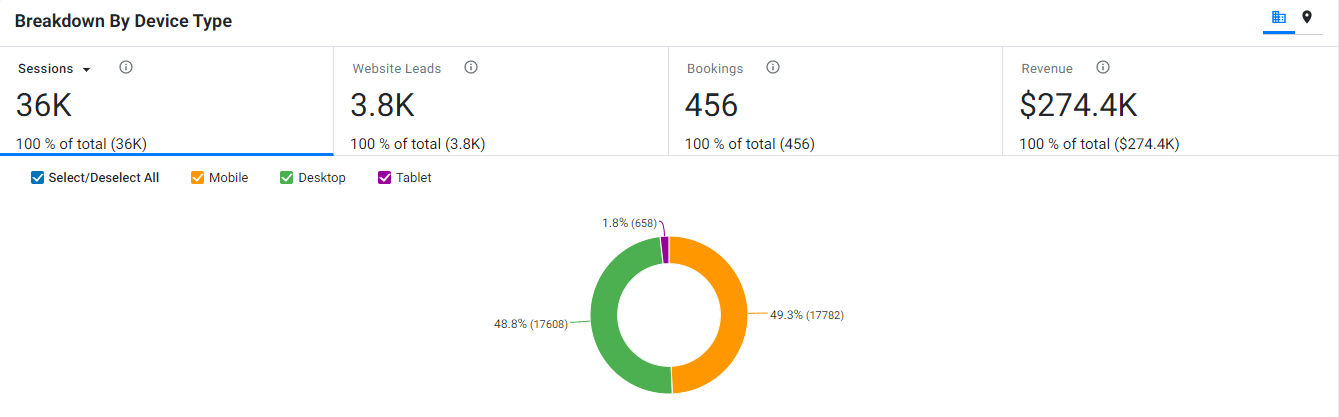Open info tooltip next to Sessions
1339x417 pixels.
coord(126,68)
